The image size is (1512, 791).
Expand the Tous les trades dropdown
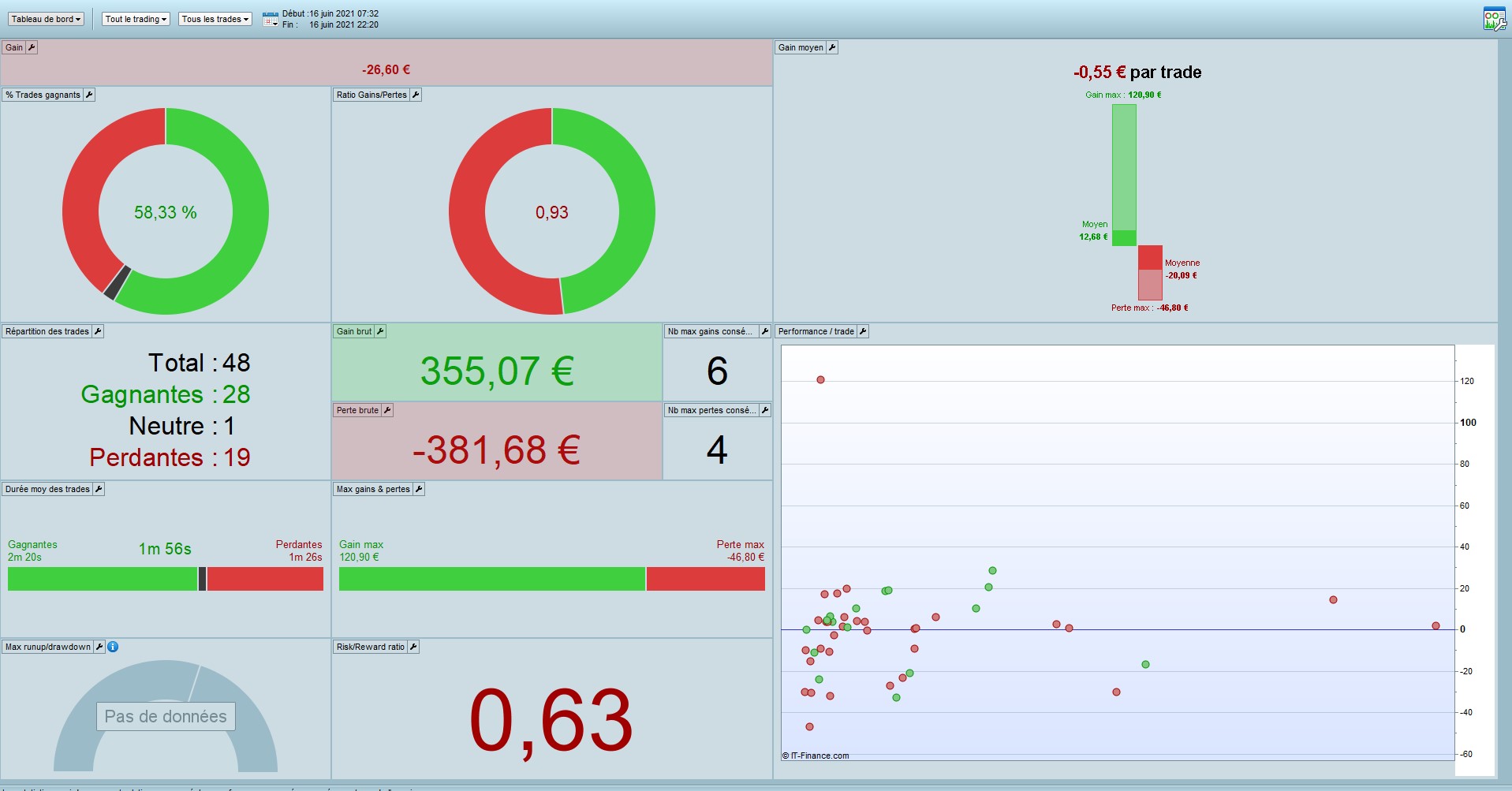[215, 19]
